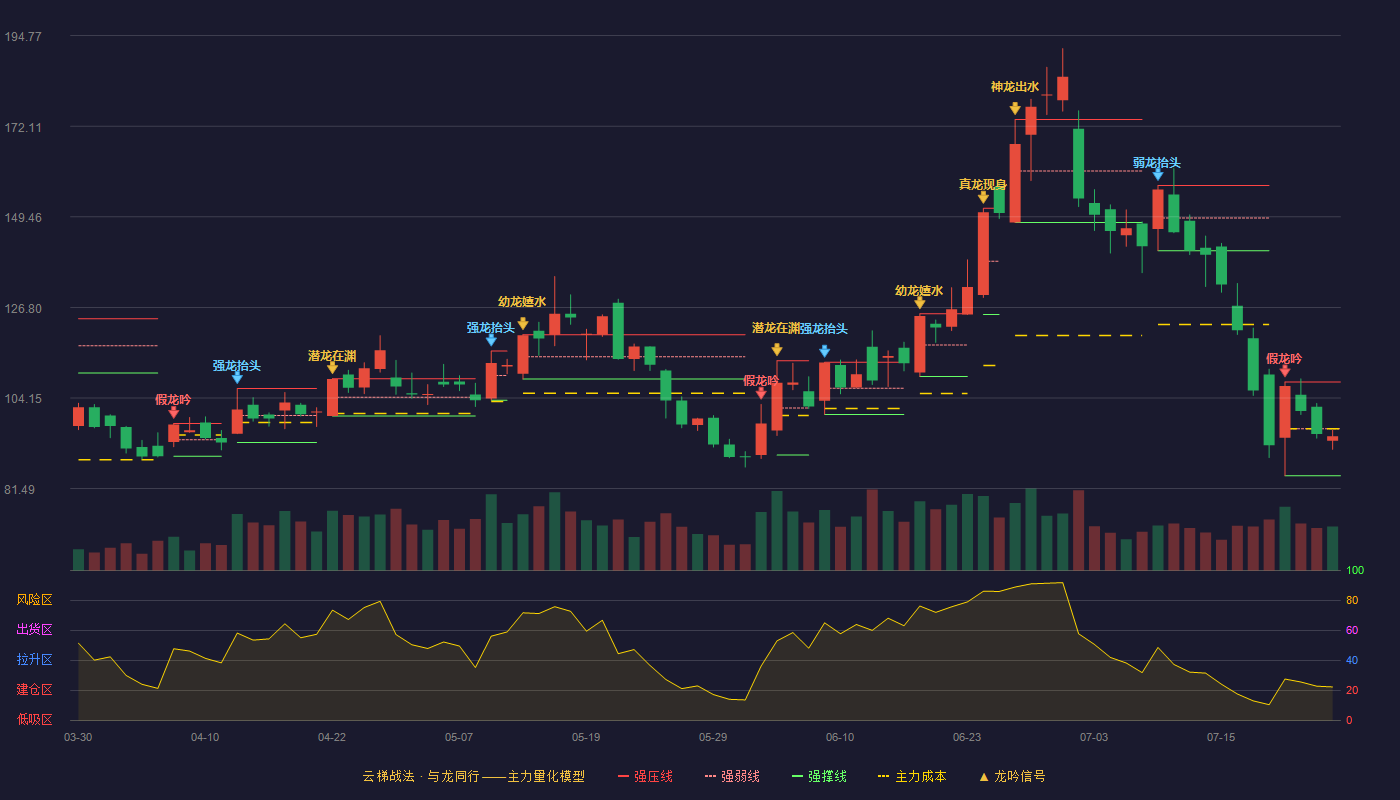Screen dimensions: 1400x800
Task: Click the 神龙出水 signal arrow marker
Action: (1015, 108)
